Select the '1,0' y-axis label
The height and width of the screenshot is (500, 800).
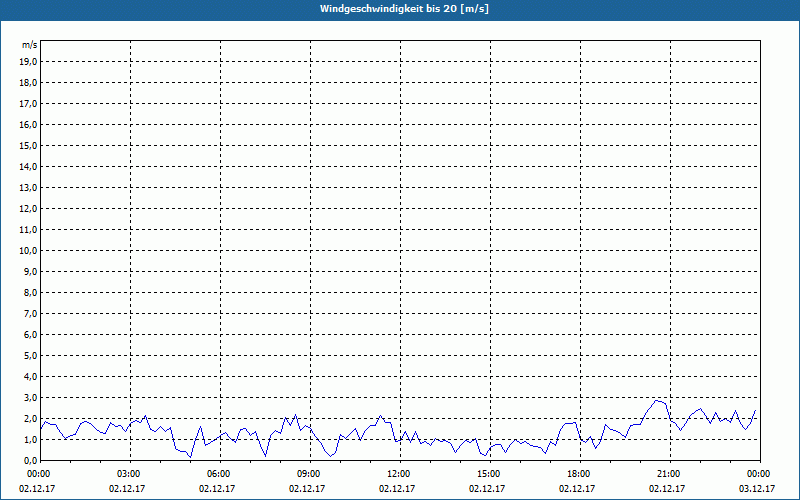click(x=30, y=439)
